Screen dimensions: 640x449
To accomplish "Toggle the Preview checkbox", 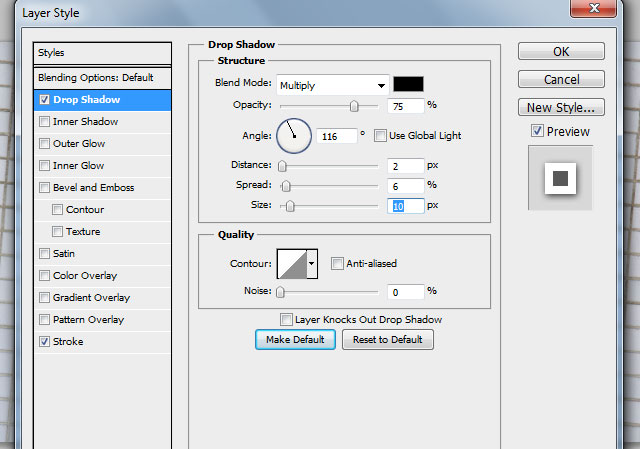I will click(537, 131).
